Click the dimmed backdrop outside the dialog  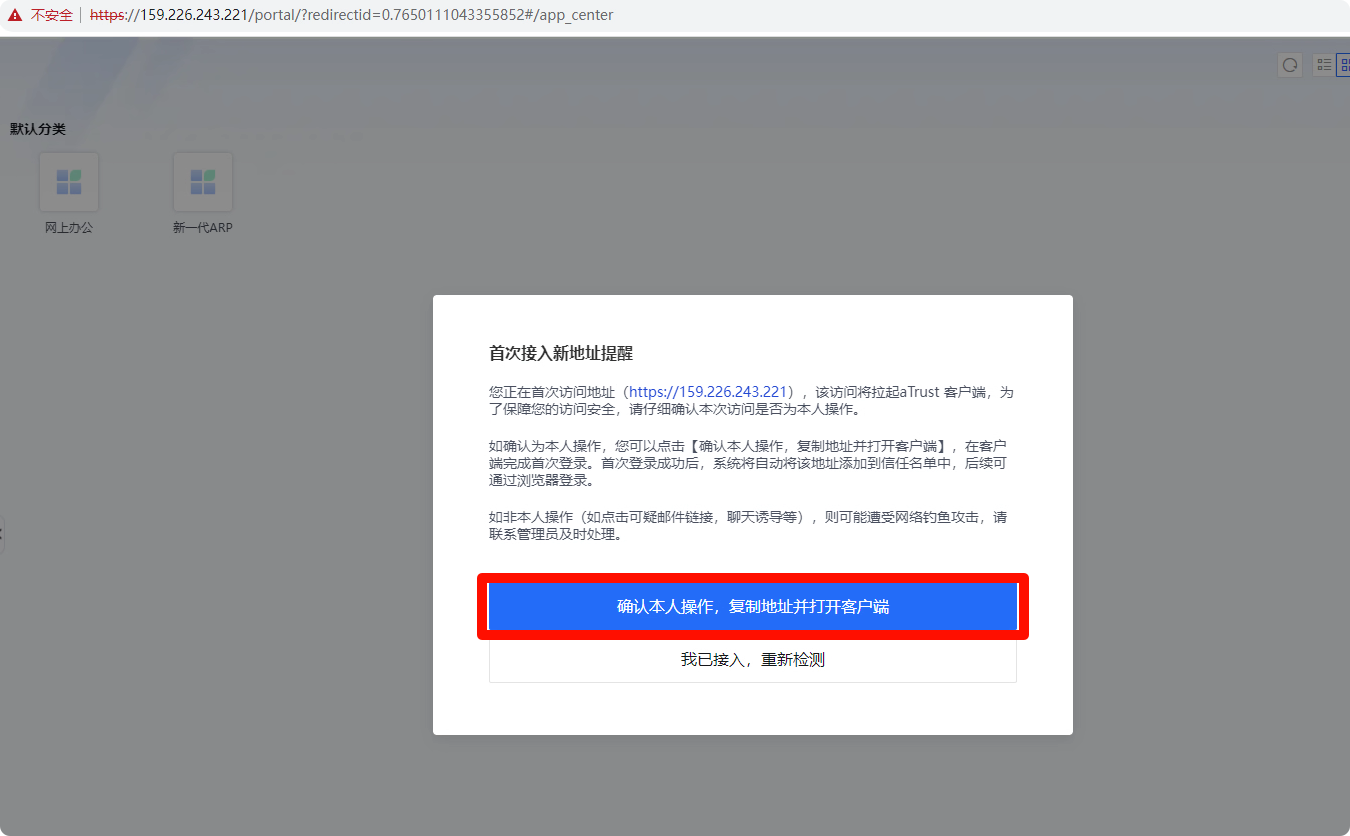coord(1200,450)
